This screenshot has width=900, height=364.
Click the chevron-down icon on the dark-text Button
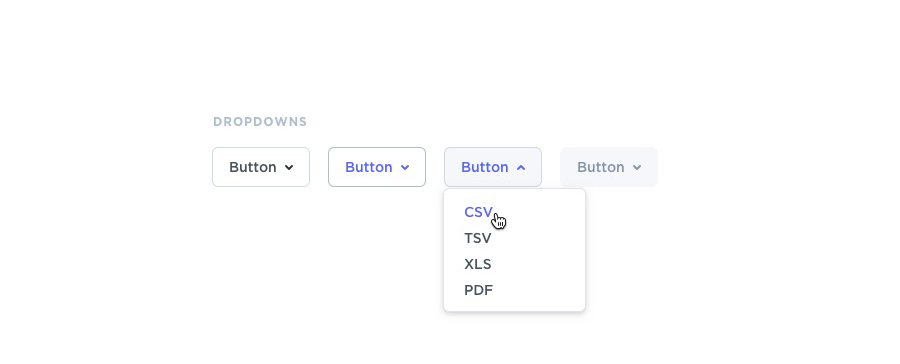289,168
